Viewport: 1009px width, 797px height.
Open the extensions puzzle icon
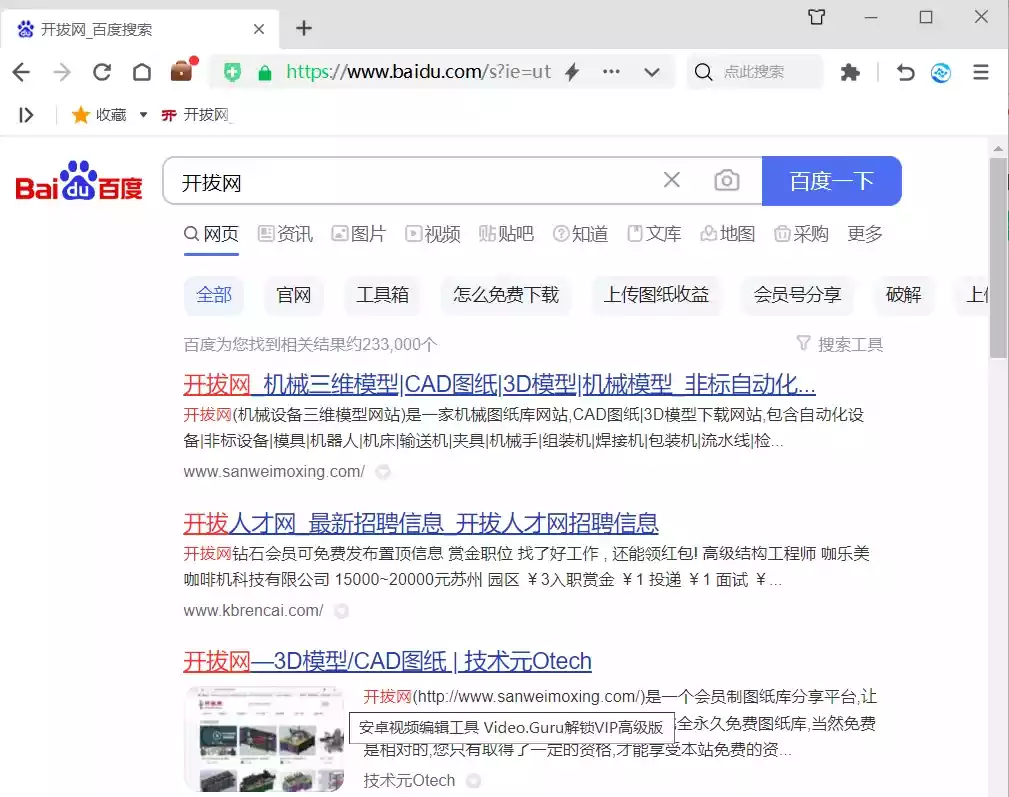(x=850, y=72)
